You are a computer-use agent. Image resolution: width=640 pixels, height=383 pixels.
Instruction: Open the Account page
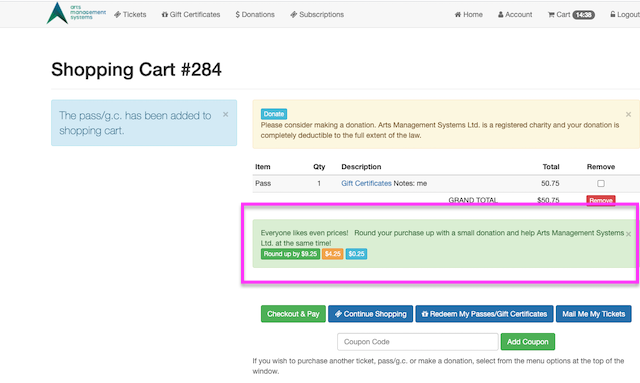coord(515,14)
